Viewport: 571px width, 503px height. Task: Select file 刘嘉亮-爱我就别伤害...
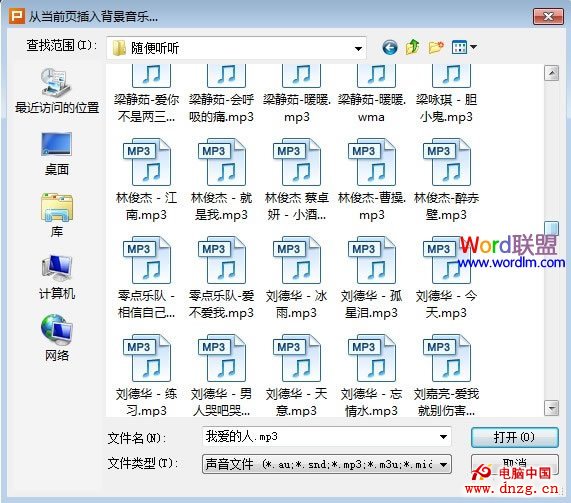446,376
